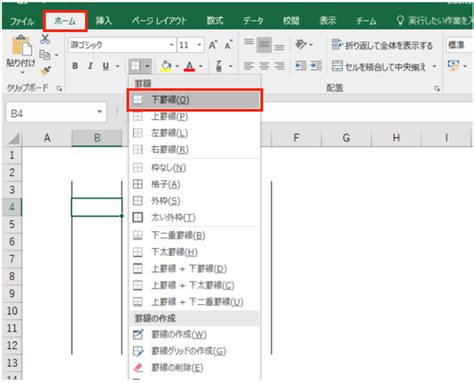Click the tell-me search box (実行したい作業)

pyautogui.click(x=435, y=21)
